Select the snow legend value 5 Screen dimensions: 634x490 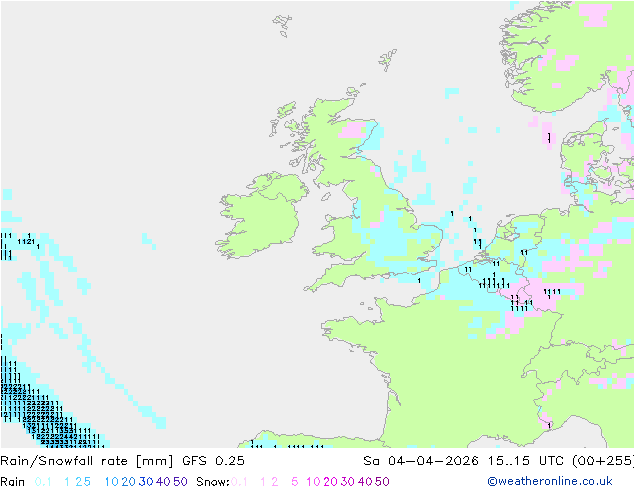[x=295, y=482]
